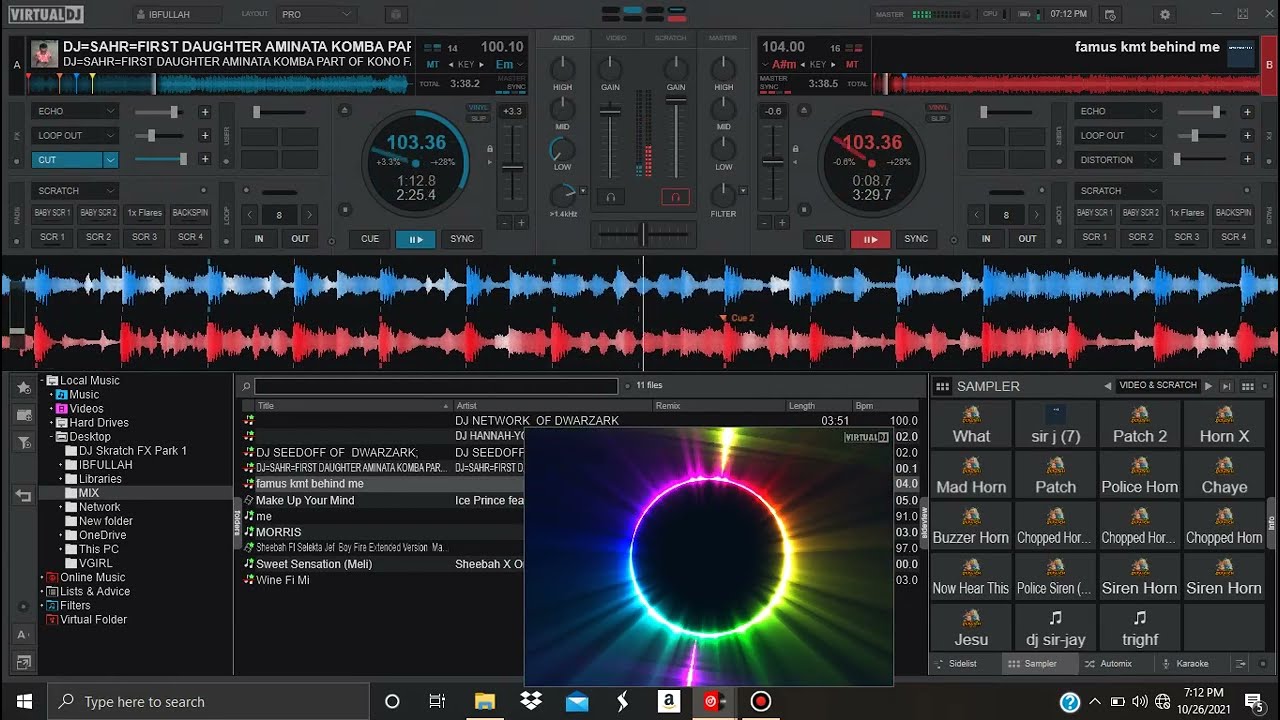Open PRO layout dropdown
1280x720 pixels.
pyautogui.click(x=316, y=15)
